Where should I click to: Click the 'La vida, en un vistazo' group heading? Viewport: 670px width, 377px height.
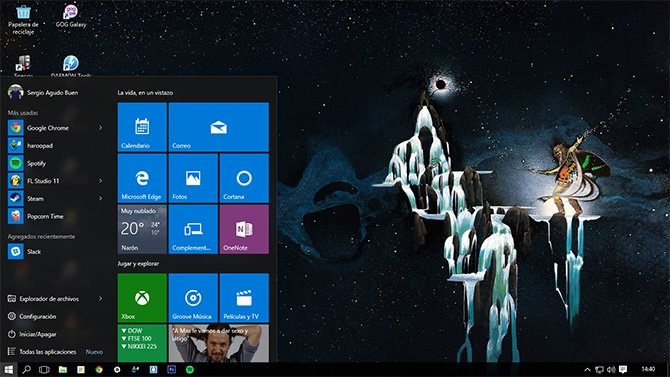(x=145, y=92)
